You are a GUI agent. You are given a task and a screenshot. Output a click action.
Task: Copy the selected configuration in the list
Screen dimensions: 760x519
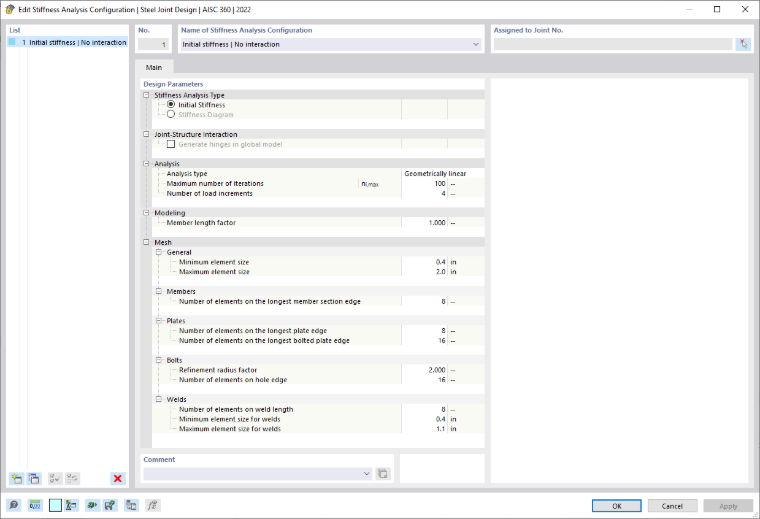(x=34, y=479)
